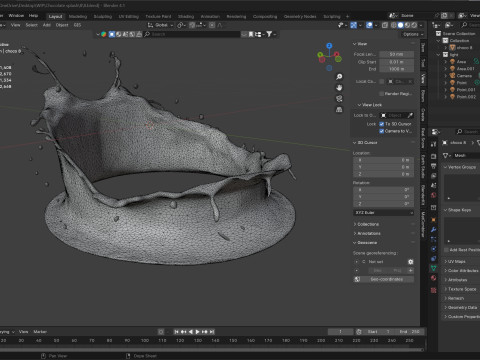
Task: Uncheck Lock To 3D Cursor checkbox
Action: tap(382, 124)
